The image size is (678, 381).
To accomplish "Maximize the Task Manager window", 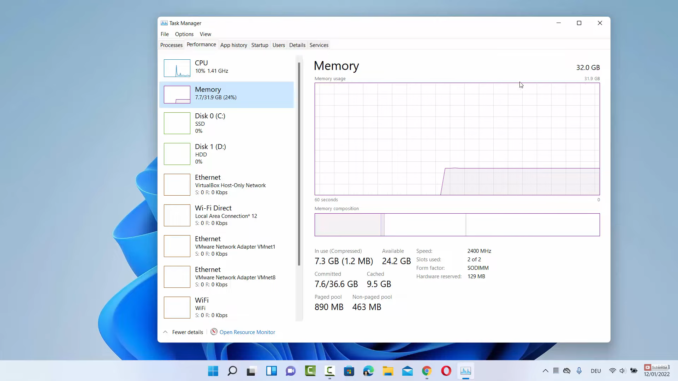I will pyautogui.click(x=579, y=23).
